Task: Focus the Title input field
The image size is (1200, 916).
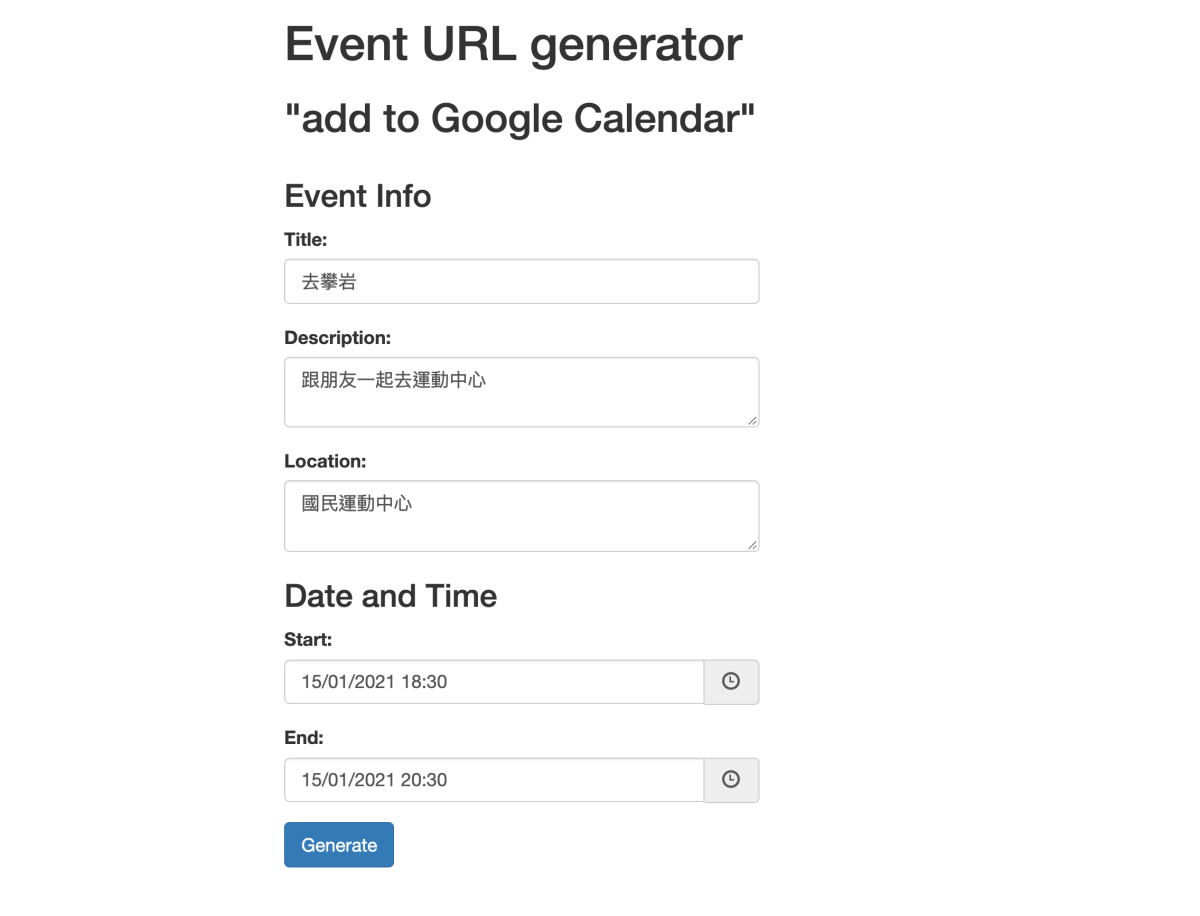Action: click(521, 282)
